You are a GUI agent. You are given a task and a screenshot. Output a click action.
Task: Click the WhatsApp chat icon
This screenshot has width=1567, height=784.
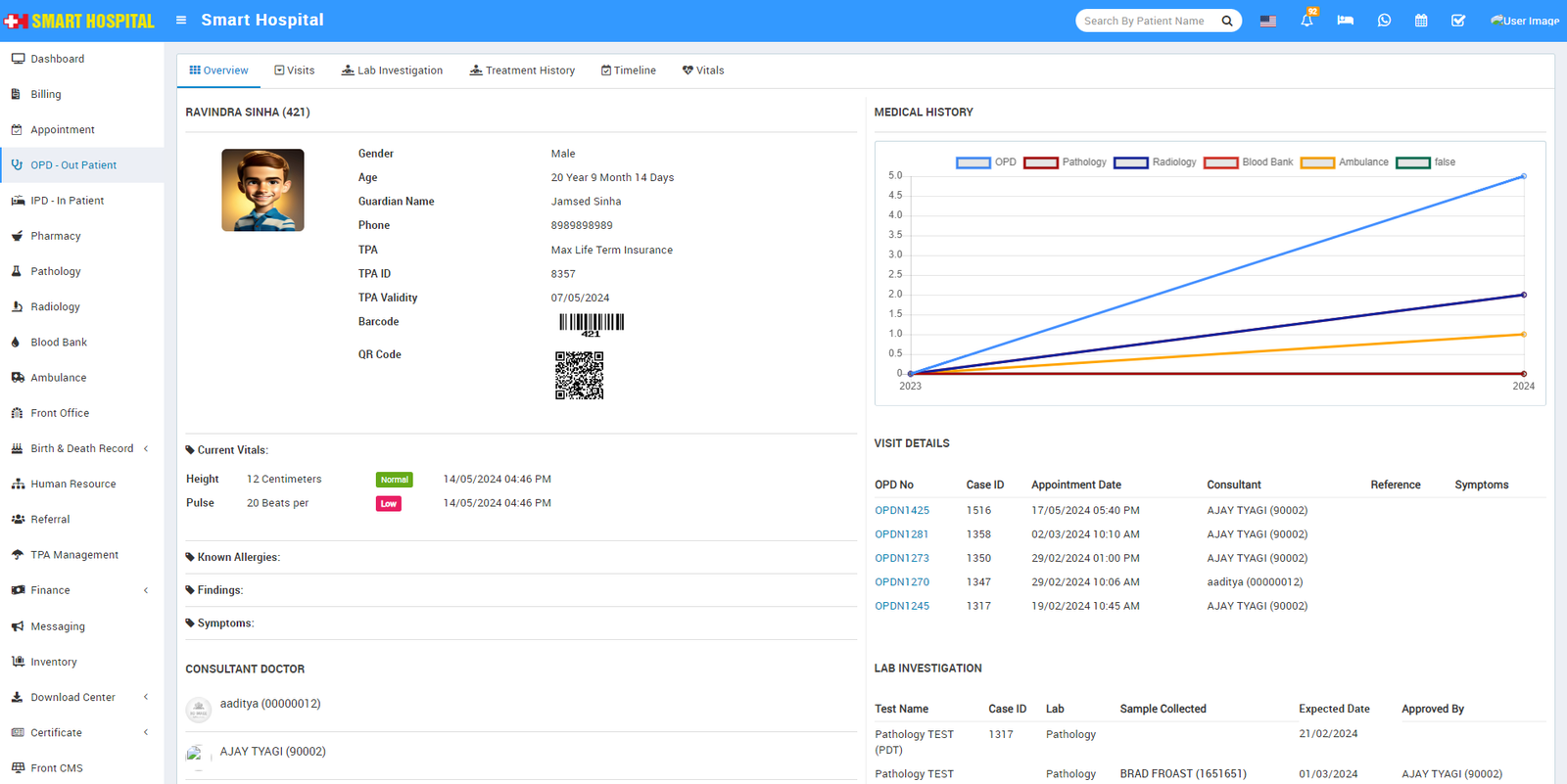[x=1384, y=21]
